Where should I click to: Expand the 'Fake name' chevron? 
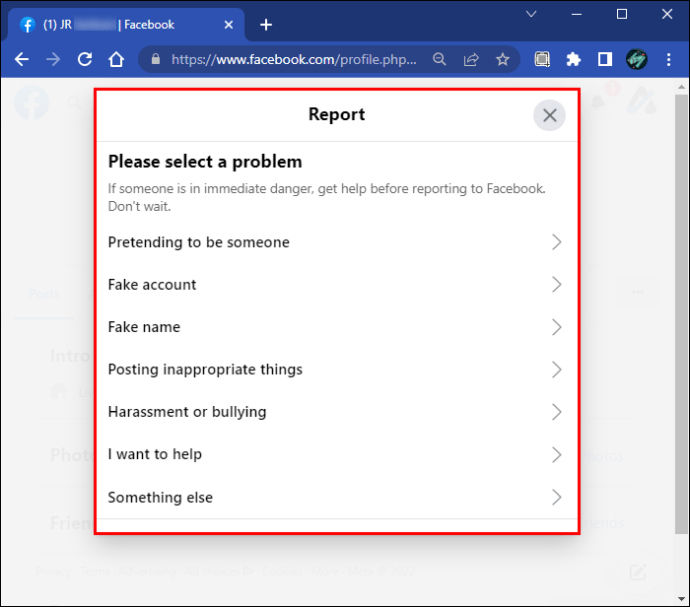(x=557, y=327)
